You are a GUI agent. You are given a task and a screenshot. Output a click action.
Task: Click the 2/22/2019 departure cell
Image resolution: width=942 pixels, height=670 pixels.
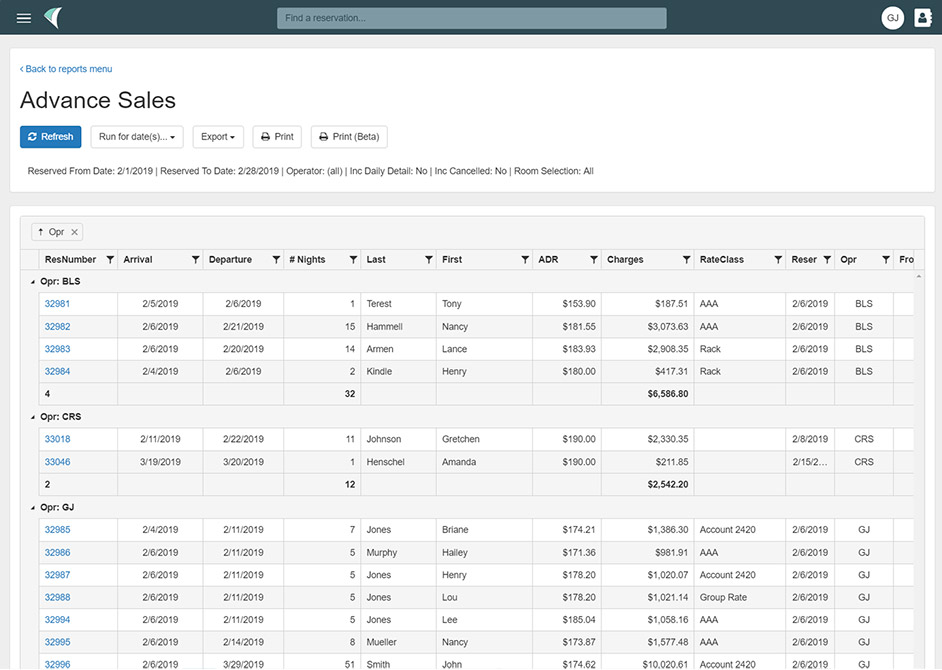pos(243,439)
